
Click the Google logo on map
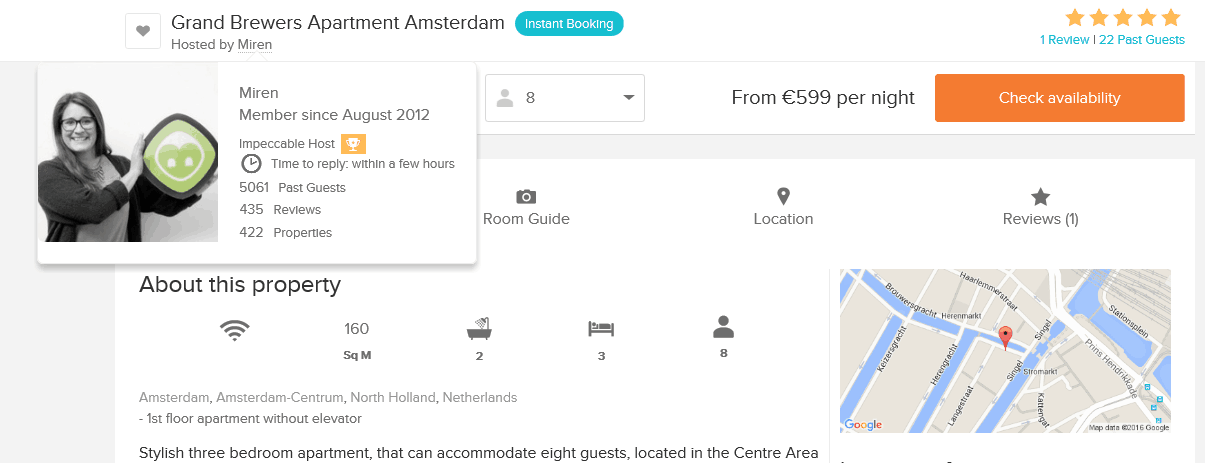point(863,424)
